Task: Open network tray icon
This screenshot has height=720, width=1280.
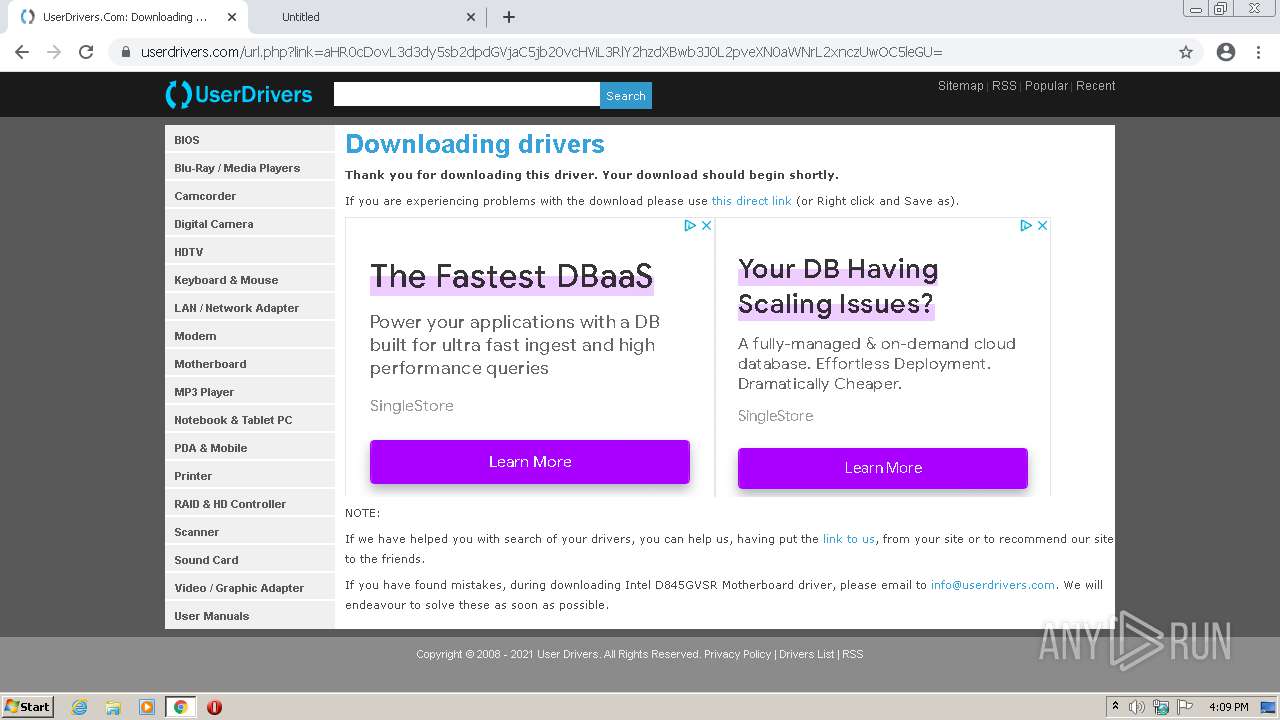Action: [1161, 707]
